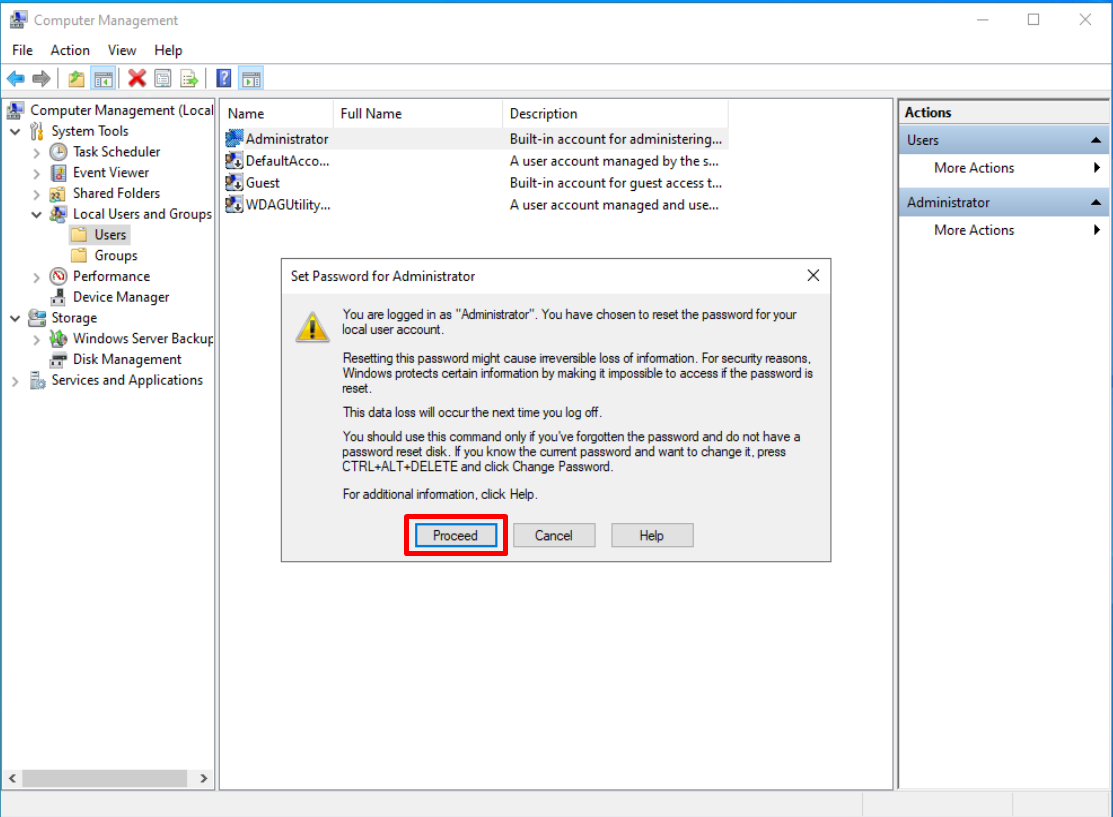1113x817 pixels.
Task: Select Services and Applications in the tree
Action: (x=127, y=380)
